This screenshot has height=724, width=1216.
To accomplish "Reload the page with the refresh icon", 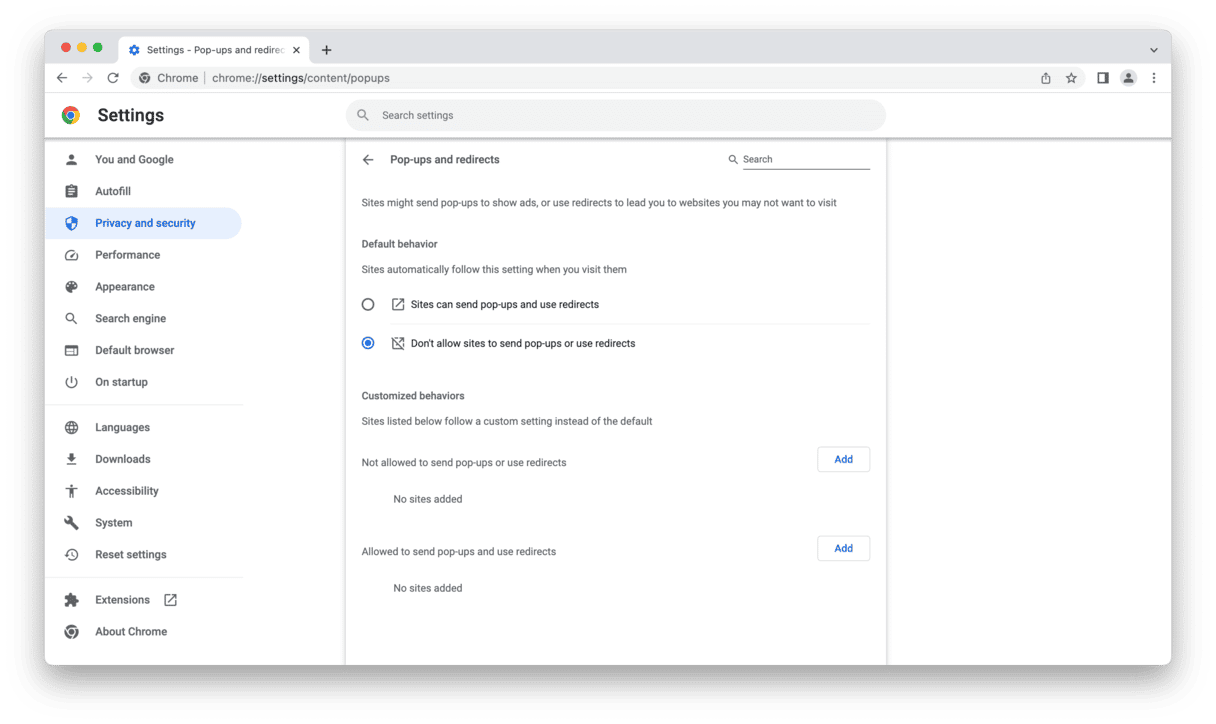I will tap(113, 78).
